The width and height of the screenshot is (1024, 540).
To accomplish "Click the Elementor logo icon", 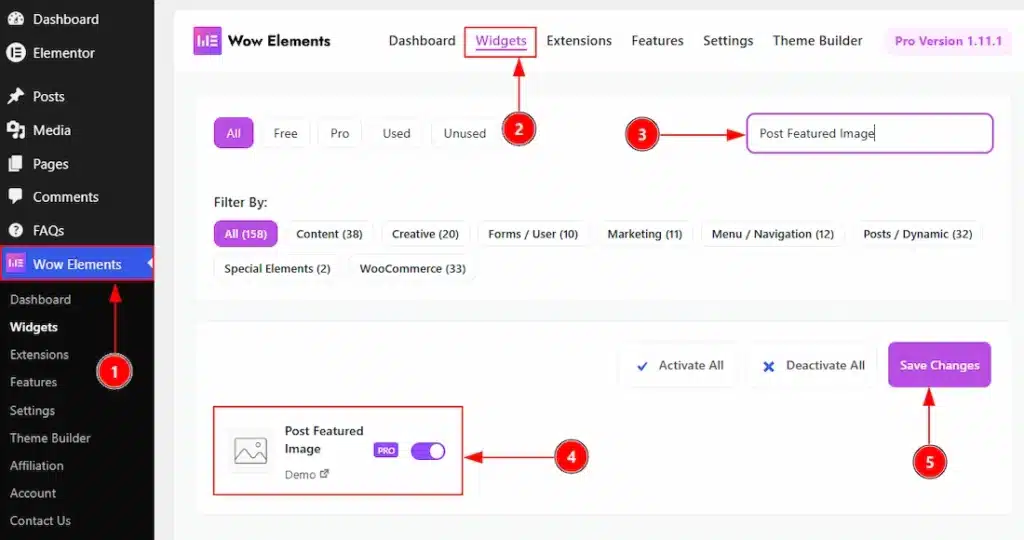I will (16, 52).
